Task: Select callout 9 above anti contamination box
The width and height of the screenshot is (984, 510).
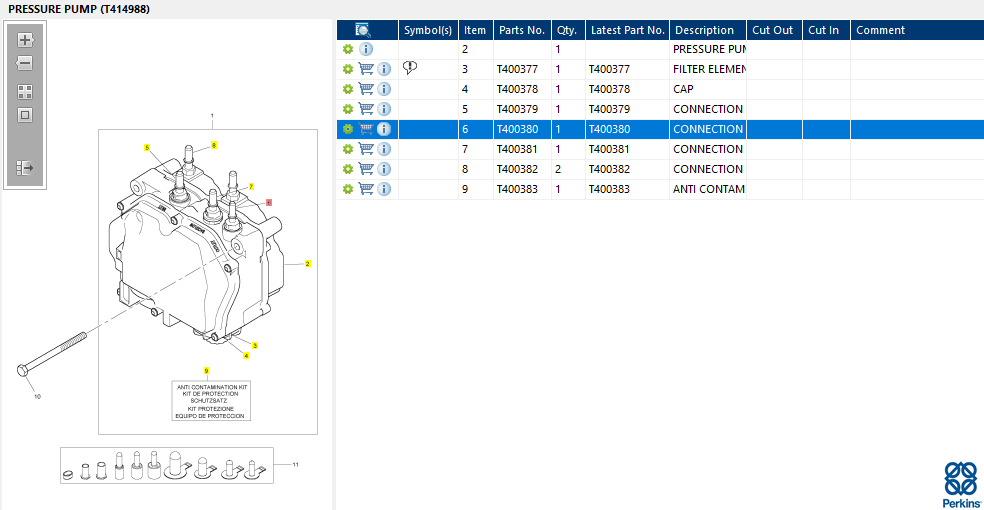Action: tap(206, 371)
